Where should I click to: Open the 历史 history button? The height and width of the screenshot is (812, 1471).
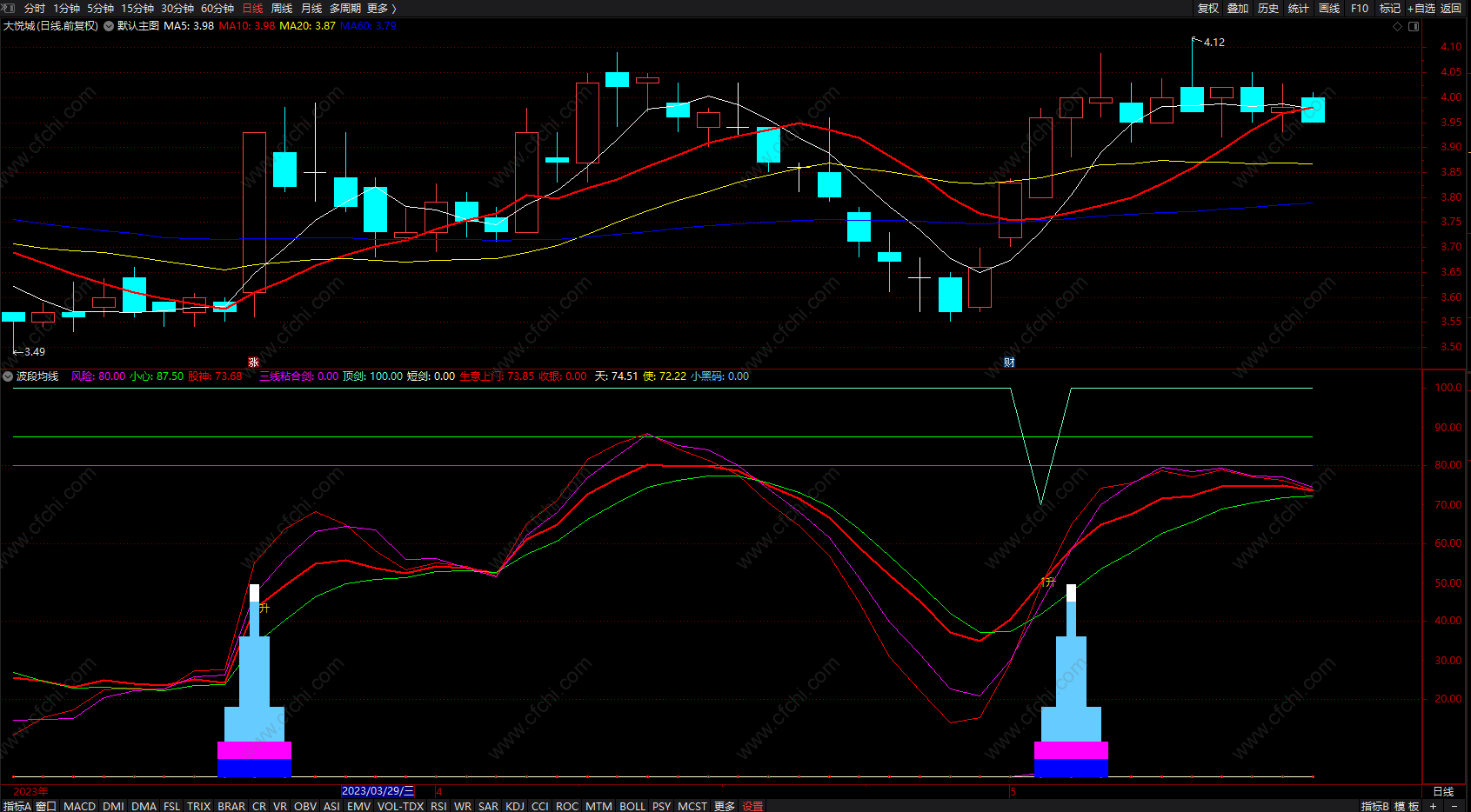coord(1268,8)
